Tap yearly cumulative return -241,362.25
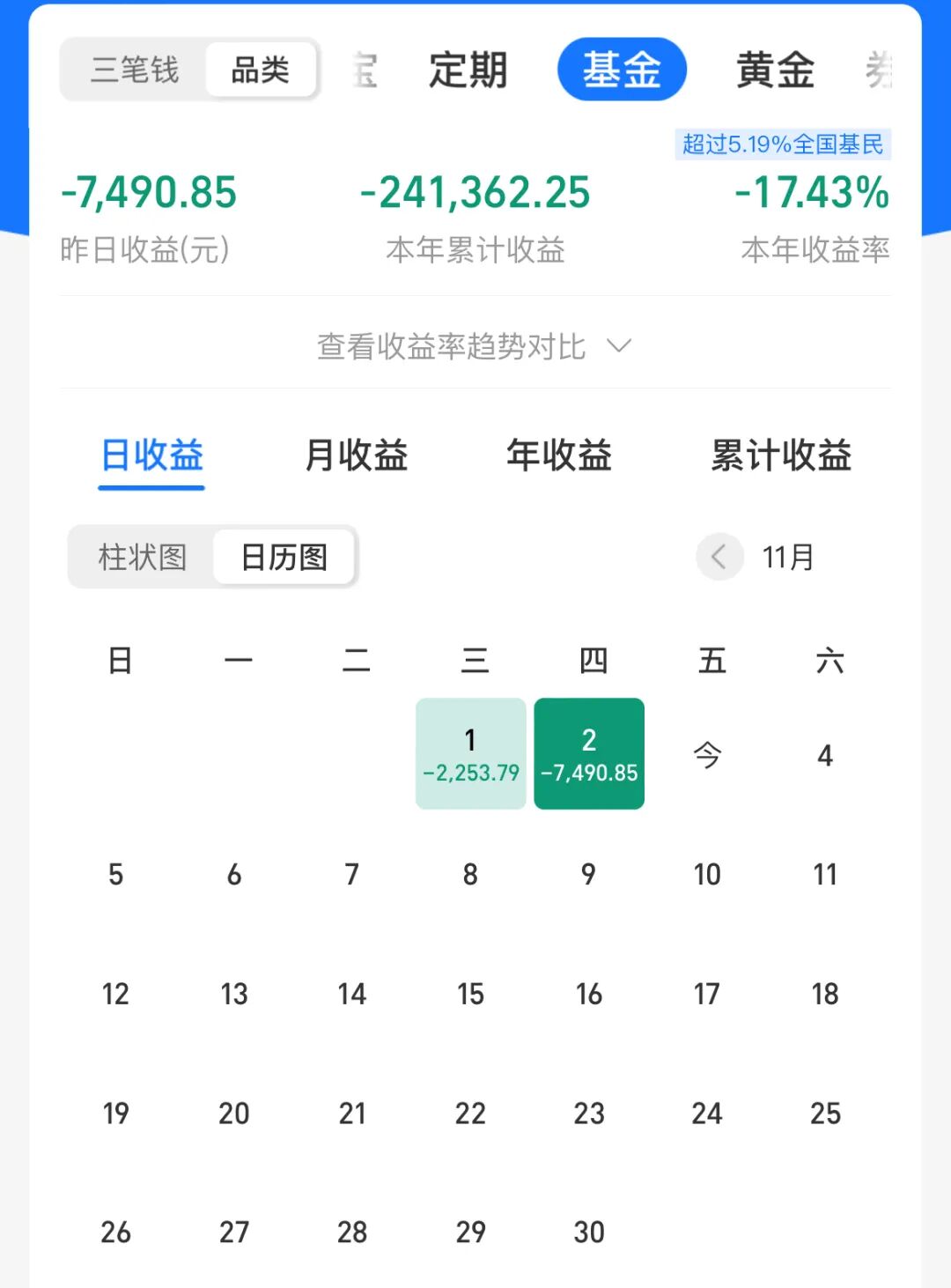 [475, 193]
